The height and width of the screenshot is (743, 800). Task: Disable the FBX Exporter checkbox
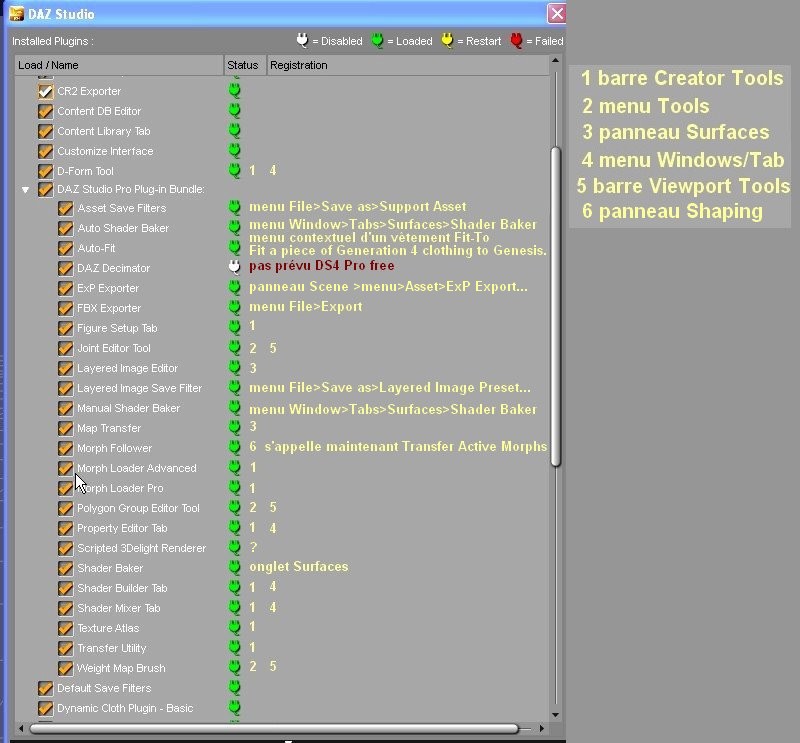pyautogui.click(x=65, y=308)
